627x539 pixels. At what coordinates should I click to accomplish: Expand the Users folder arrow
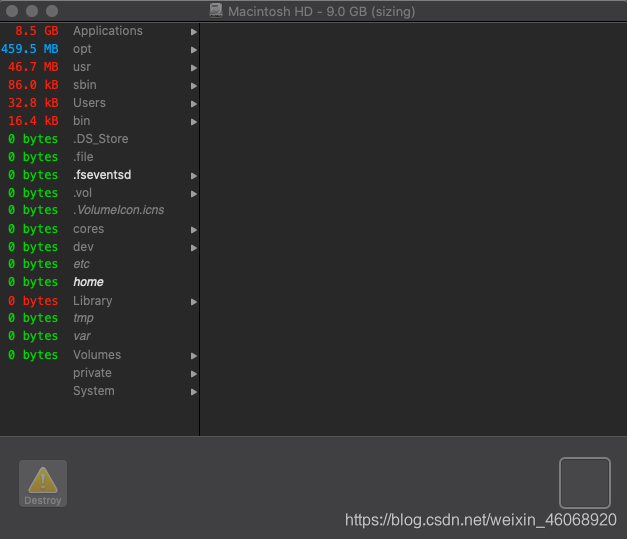click(x=194, y=104)
